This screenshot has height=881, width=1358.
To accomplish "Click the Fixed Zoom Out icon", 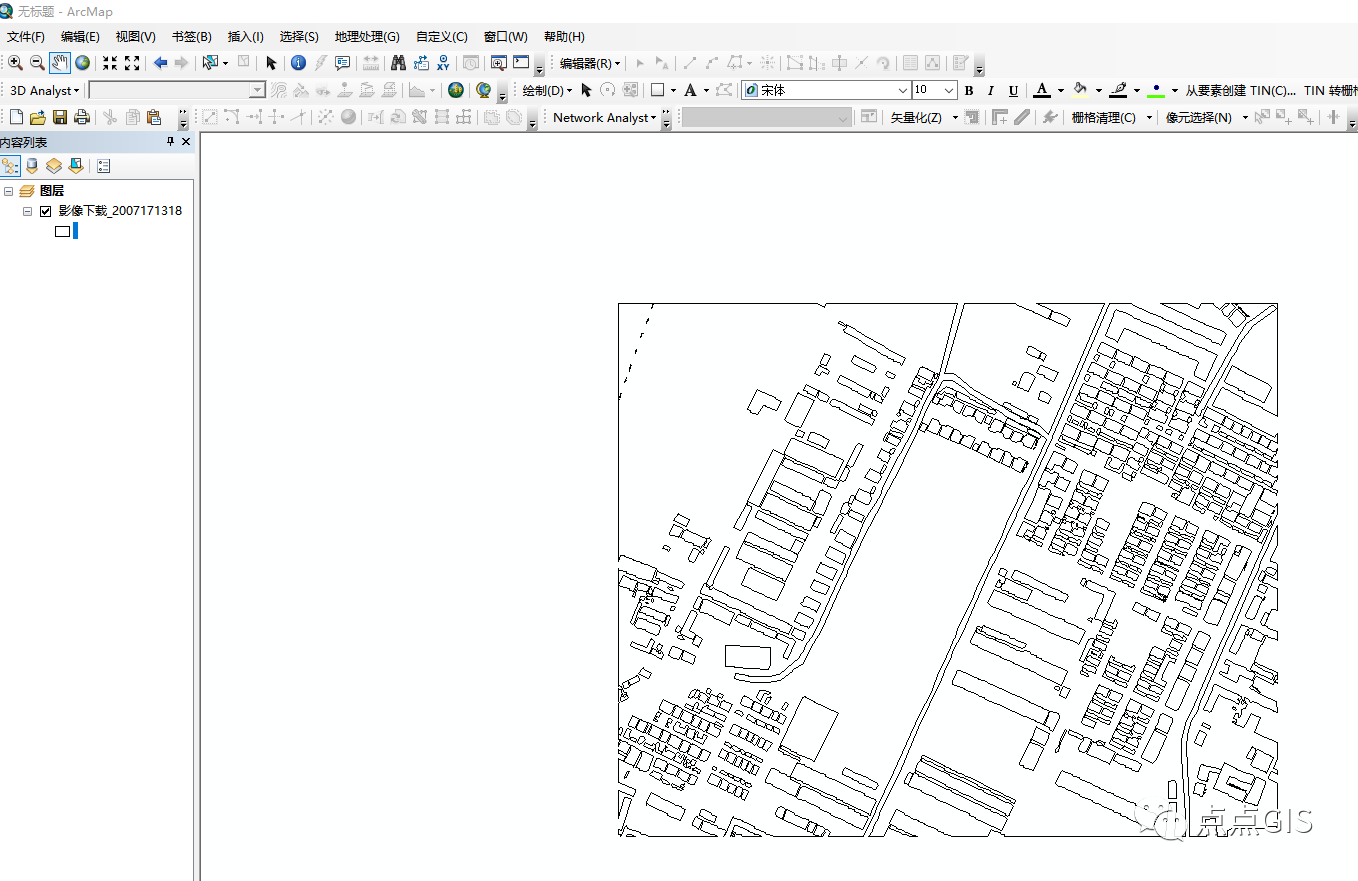I will [132, 63].
